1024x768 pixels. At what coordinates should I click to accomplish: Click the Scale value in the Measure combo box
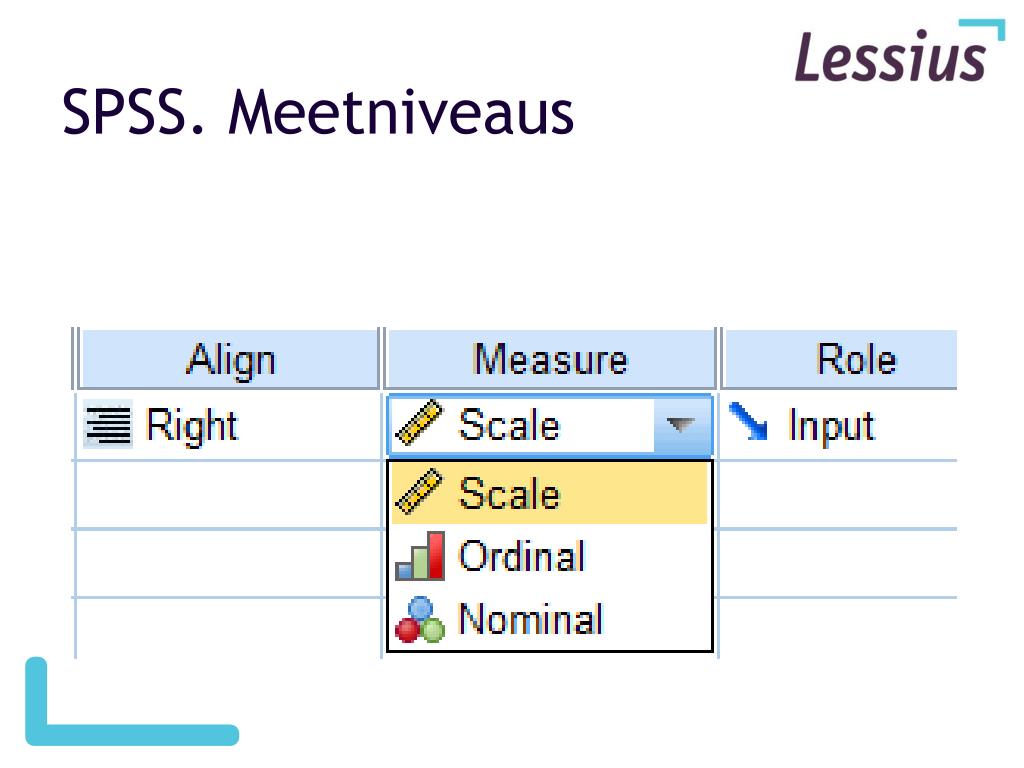pyautogui.click(x=509, y=424)
